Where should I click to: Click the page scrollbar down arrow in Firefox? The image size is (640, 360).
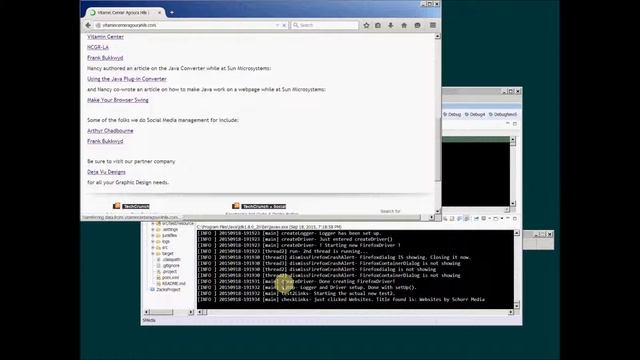coord(438,211)
